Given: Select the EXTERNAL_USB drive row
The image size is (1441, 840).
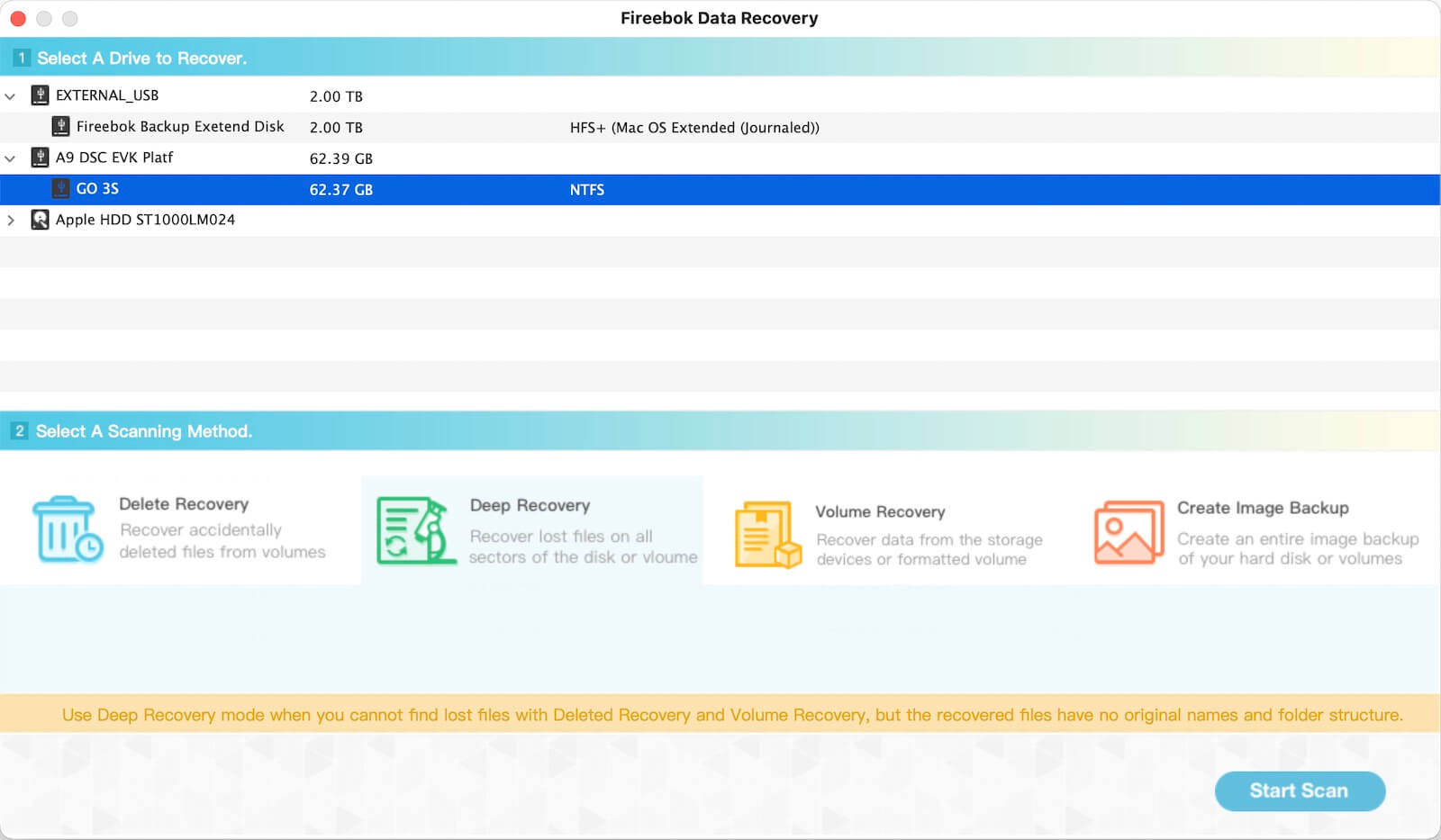Looking at the screenshot, I should click(720, 95).
